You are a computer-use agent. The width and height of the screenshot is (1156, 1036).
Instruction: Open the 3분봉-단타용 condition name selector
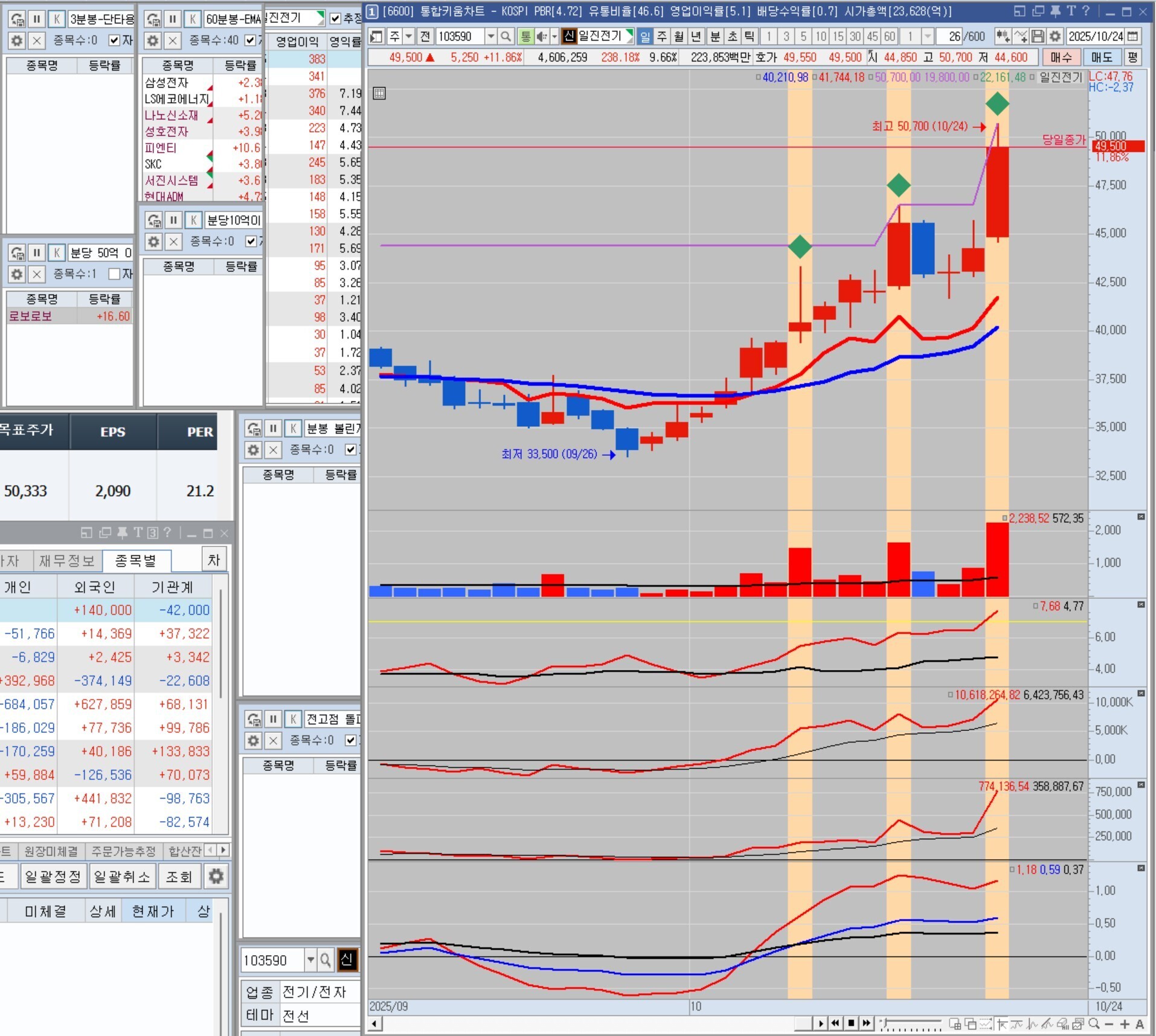[101, 19]
